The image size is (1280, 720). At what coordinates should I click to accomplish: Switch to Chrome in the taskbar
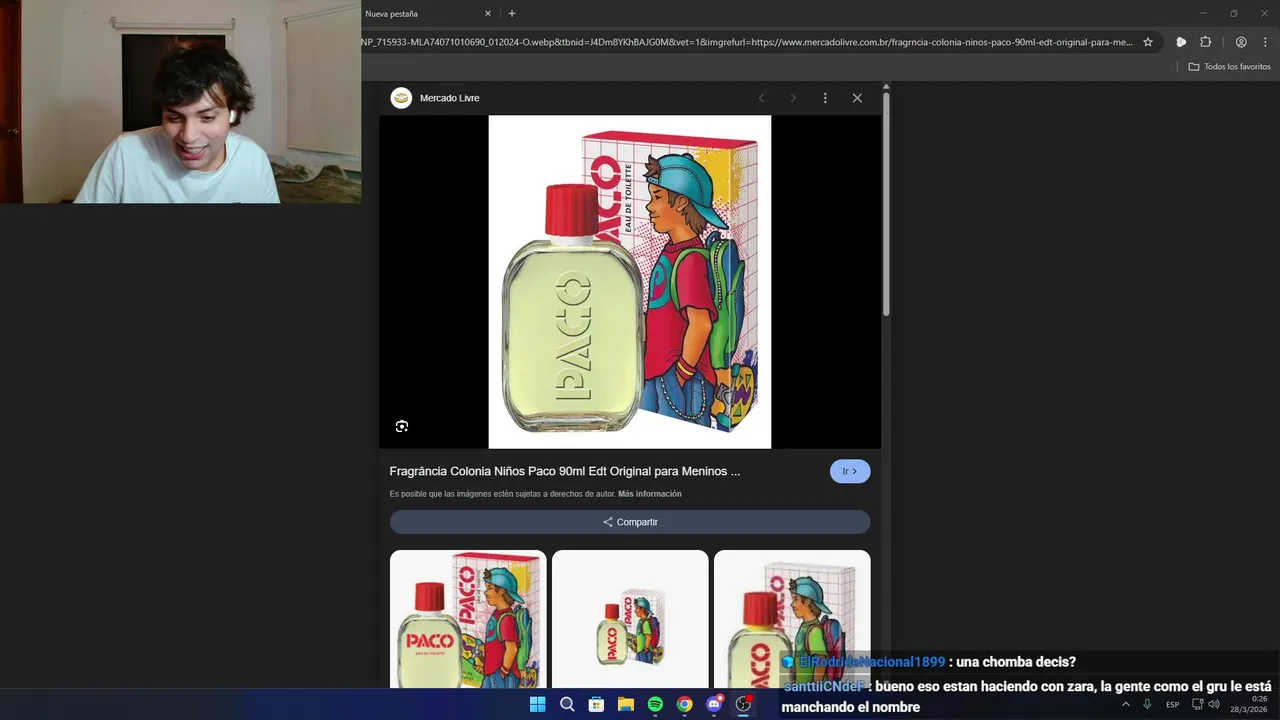(x=684, y=704)
